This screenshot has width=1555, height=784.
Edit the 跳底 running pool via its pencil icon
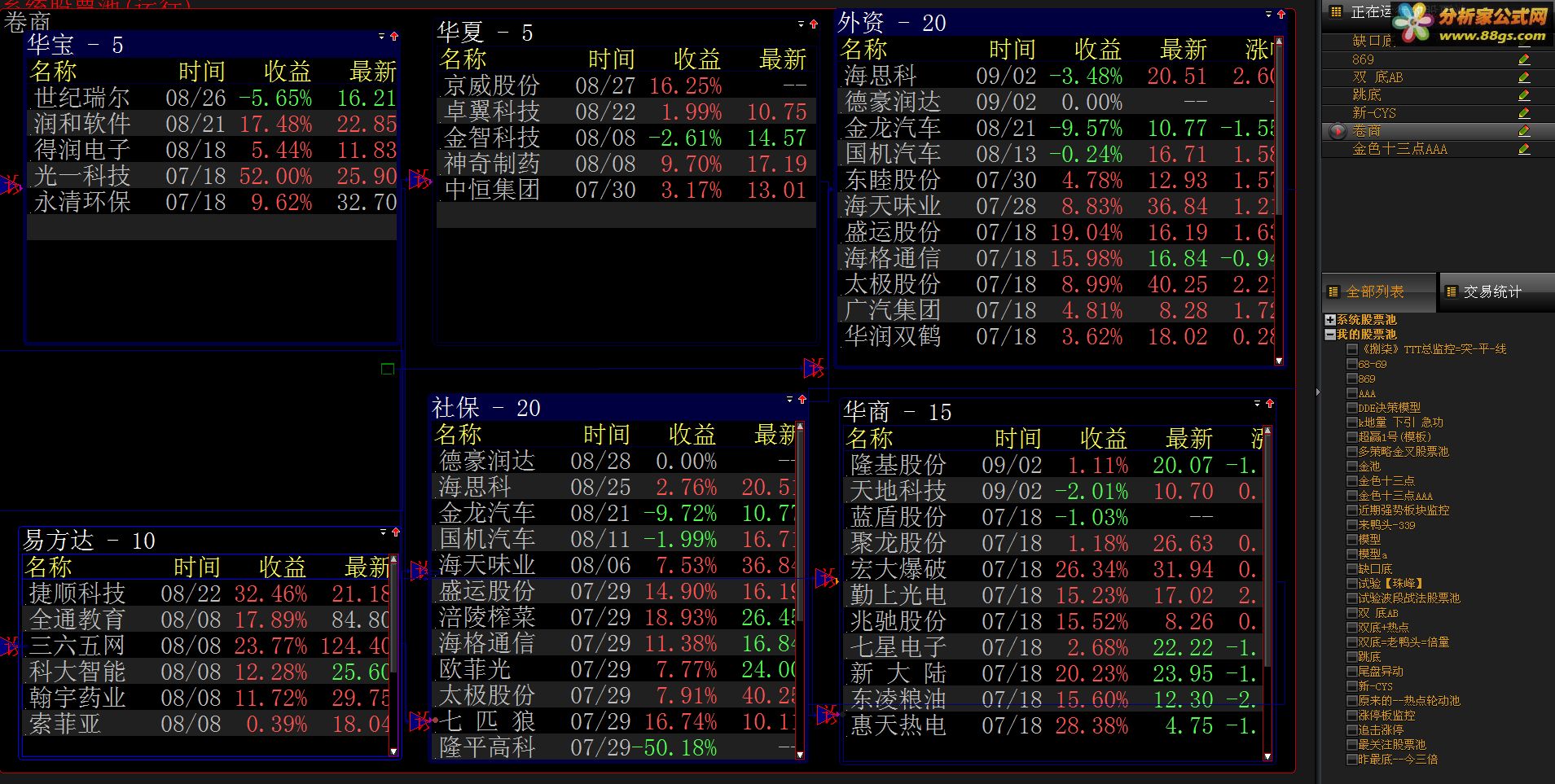tap(1523, 95)
